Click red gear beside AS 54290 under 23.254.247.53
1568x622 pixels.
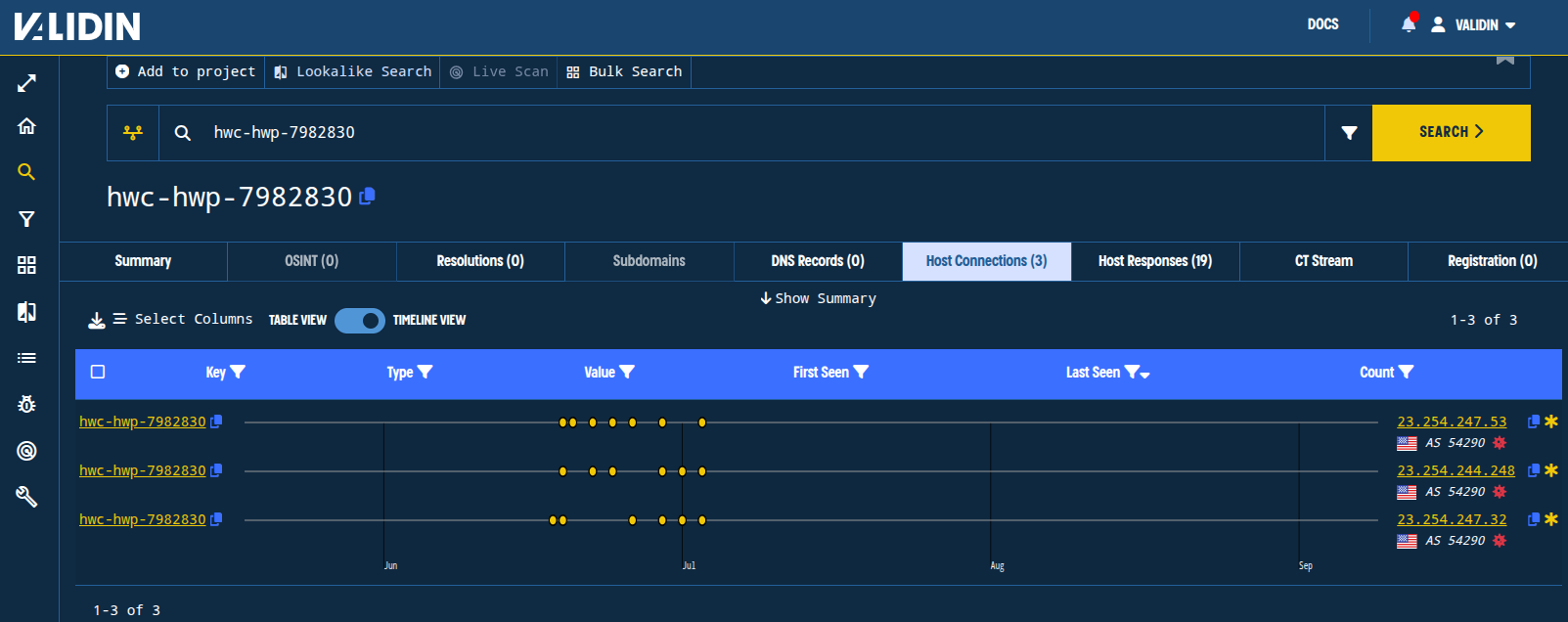(1500, 443)
